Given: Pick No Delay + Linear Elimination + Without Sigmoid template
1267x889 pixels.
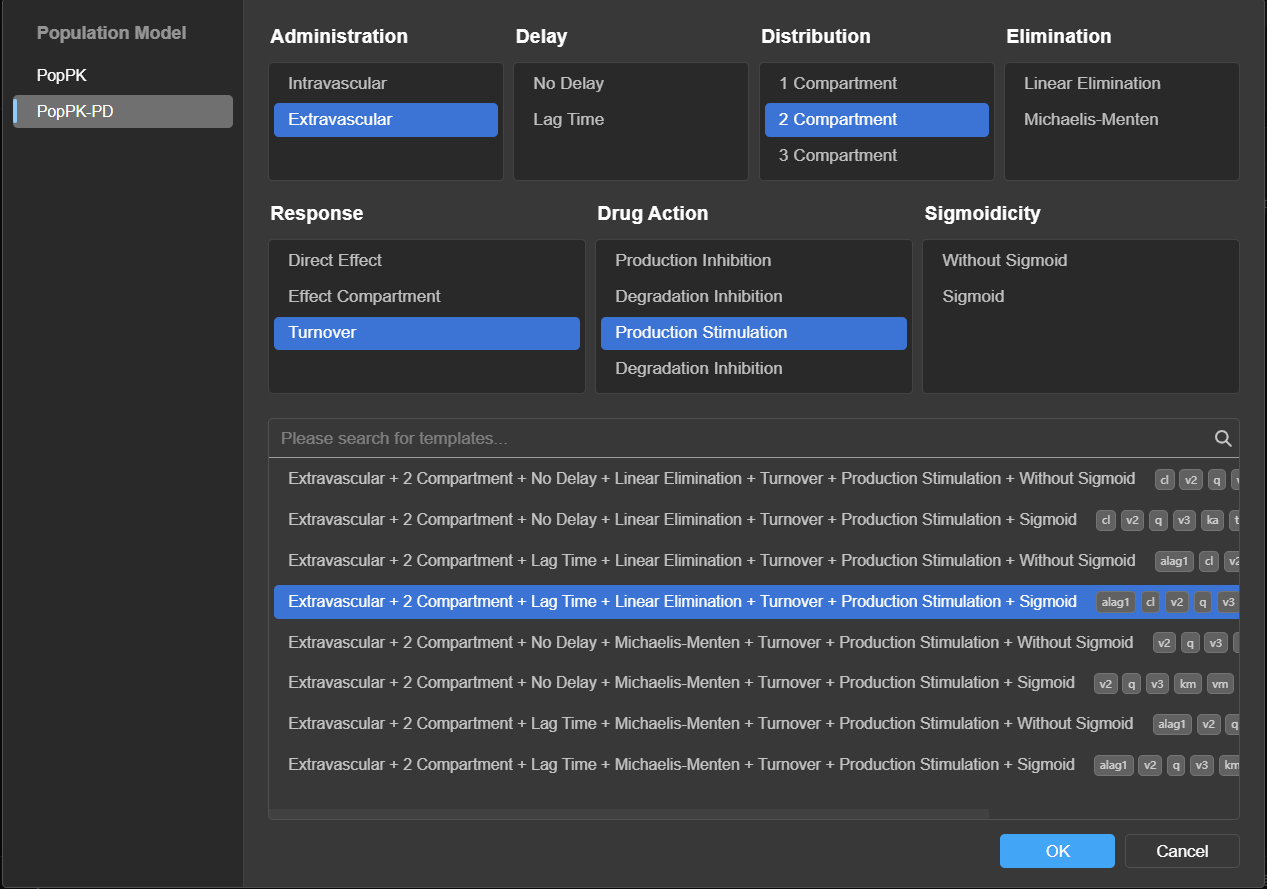Looking at the screenshot, I should tap(756, 478).
